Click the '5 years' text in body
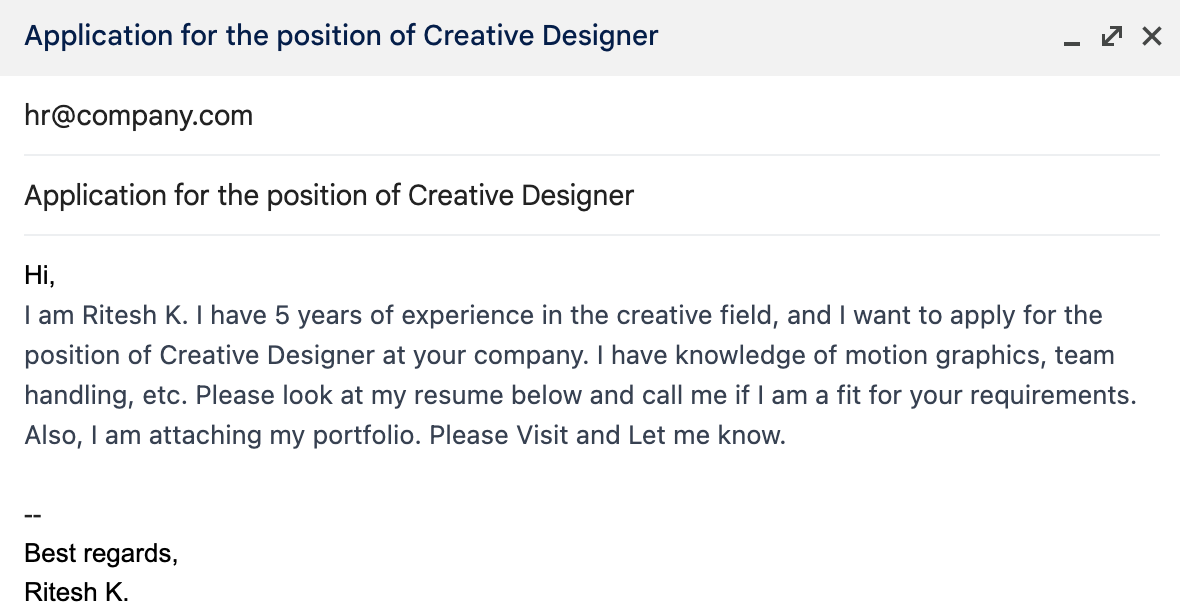This screenshot has width=1180, height=616. click(305, 316)
